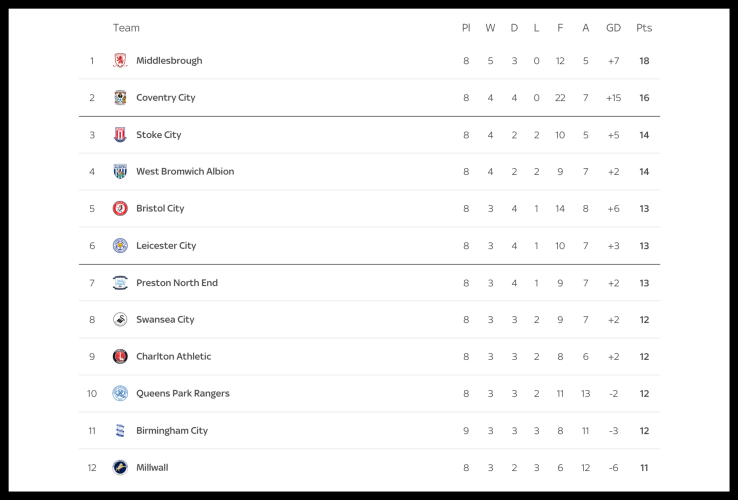Click the Charlton Athletic crest icon
This screenshot has width=738, height=500.
coord(120,357)
